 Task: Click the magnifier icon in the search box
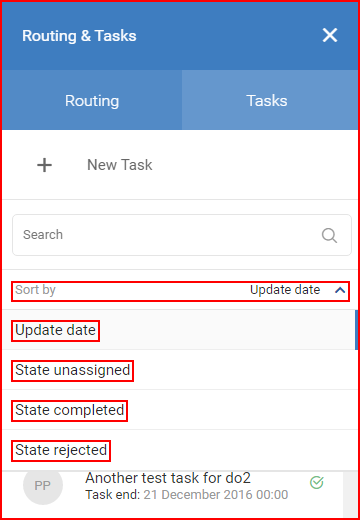(329, 235)
